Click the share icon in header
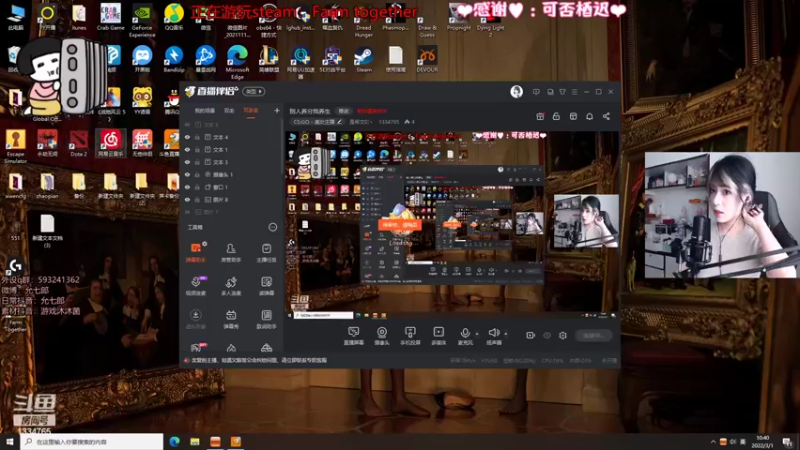This screenshot has height=450, width=800. (606, 116)
